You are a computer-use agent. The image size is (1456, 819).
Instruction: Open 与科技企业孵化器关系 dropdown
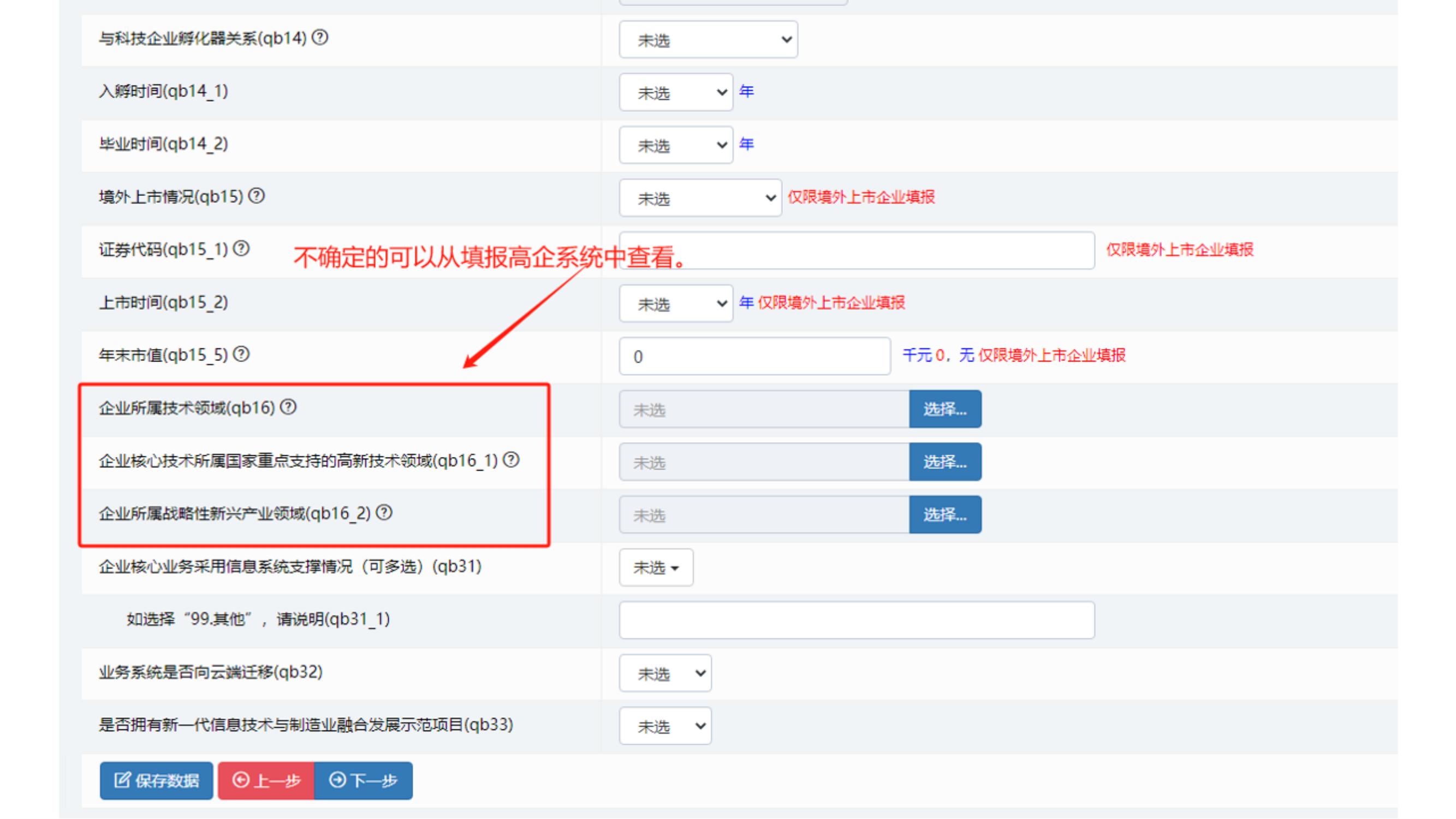(708, 39)
